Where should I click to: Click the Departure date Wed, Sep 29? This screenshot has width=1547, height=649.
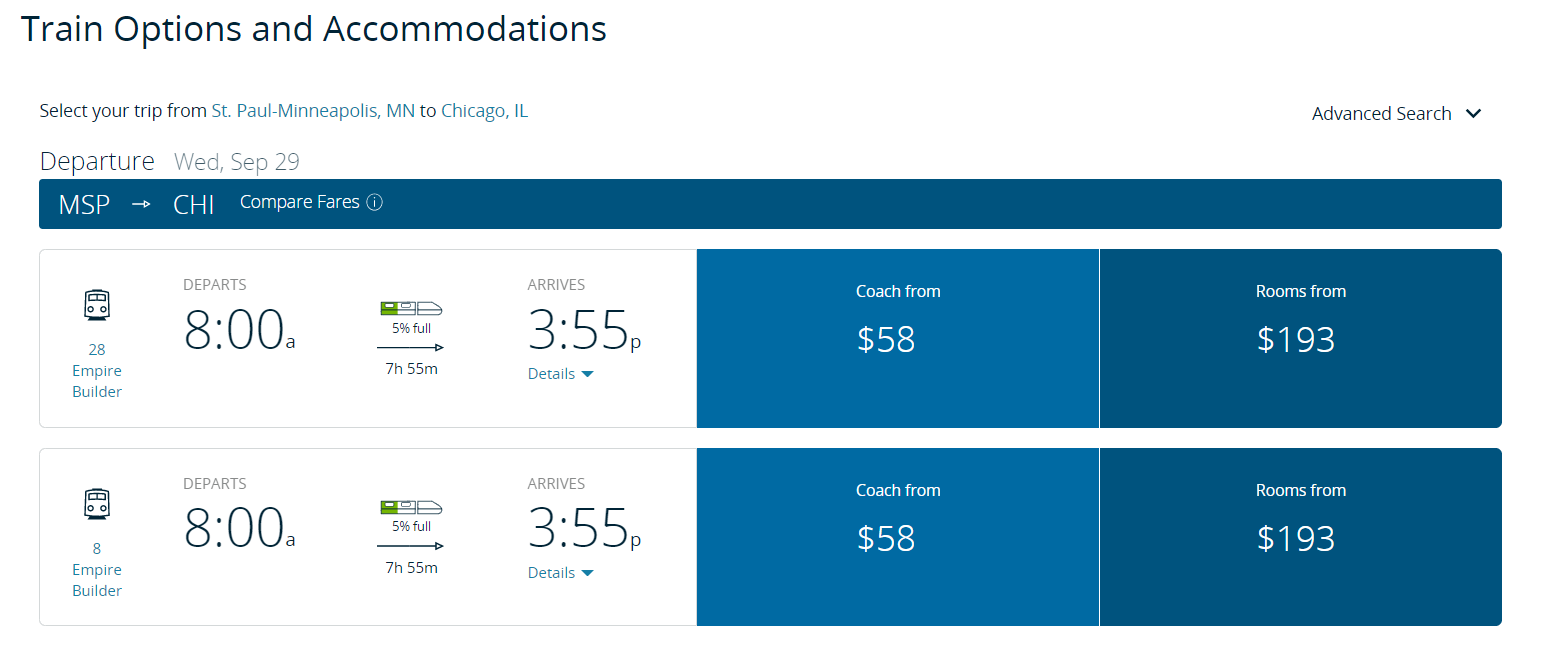click(237, 161)
